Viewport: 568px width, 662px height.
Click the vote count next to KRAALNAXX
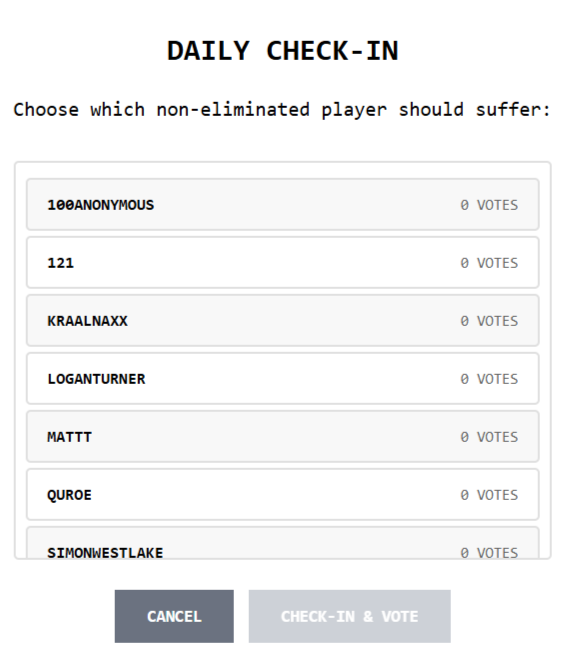tap(489, 321)
